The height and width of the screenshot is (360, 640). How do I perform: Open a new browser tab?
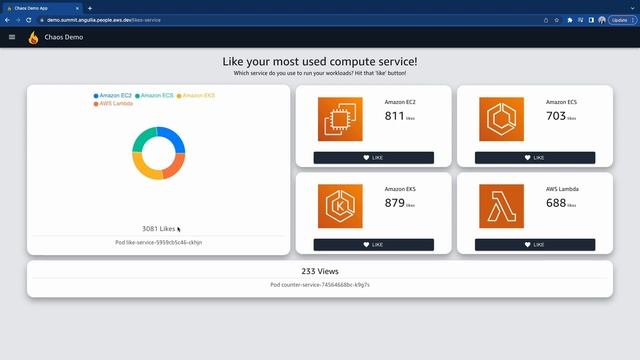click(x=90, y=8)
